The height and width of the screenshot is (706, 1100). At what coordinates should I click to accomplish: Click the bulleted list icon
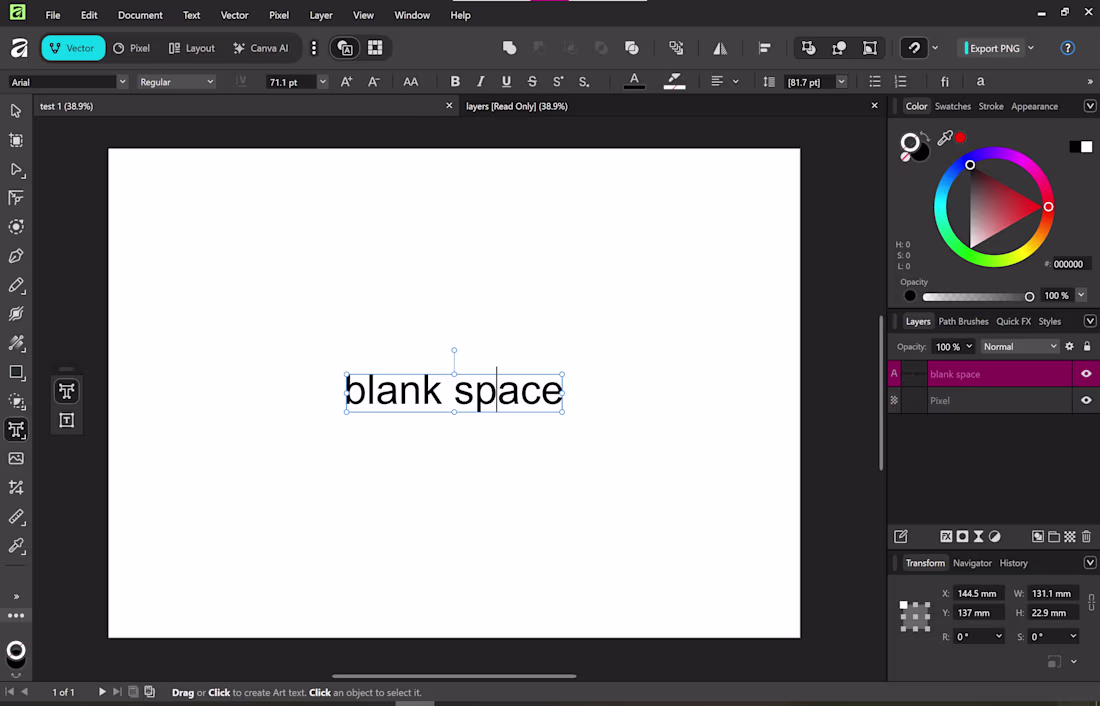pyautogui.click(x=875, y=82)
